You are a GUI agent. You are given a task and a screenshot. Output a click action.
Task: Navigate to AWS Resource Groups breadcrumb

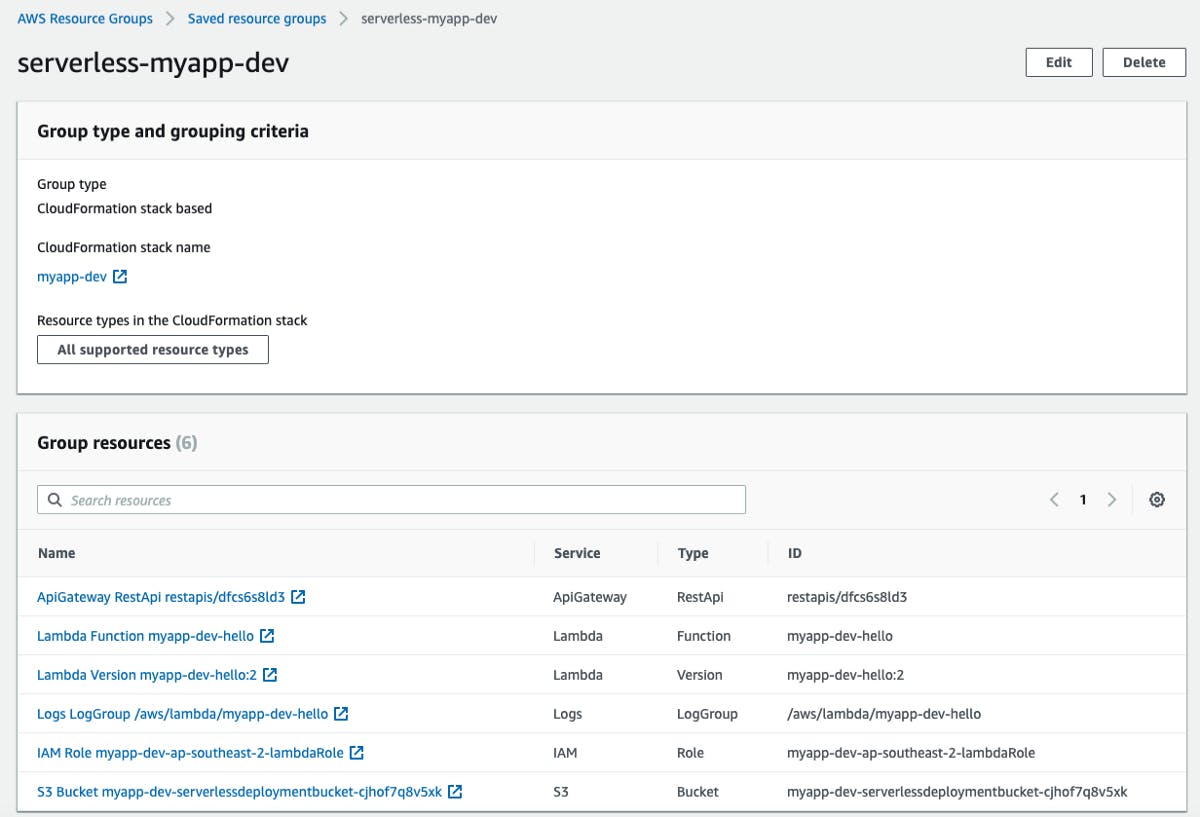[84, 18]
